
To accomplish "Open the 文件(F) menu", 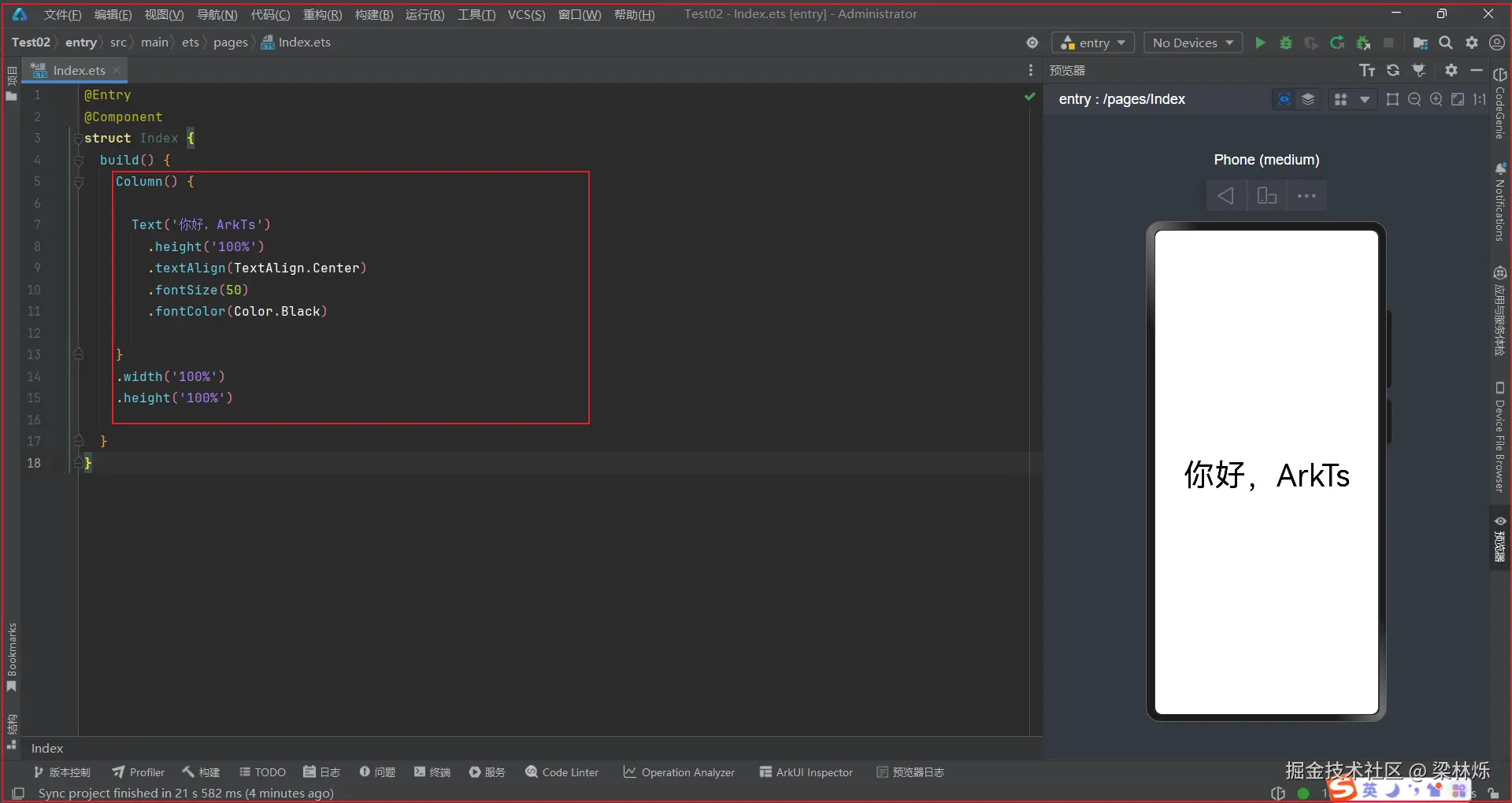I will coord(62,14).
